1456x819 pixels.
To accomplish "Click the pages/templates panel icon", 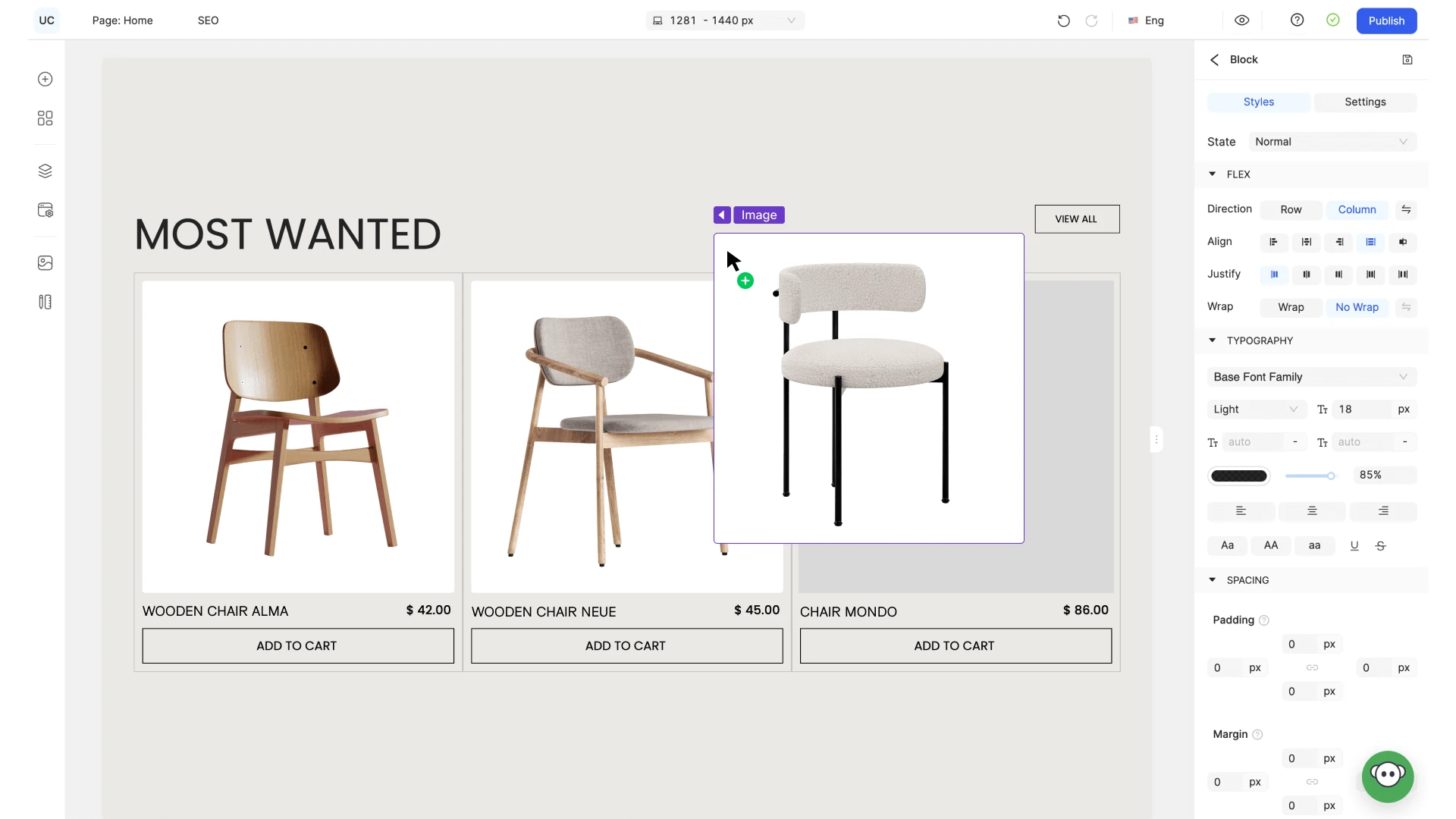I will coord(45,210).
